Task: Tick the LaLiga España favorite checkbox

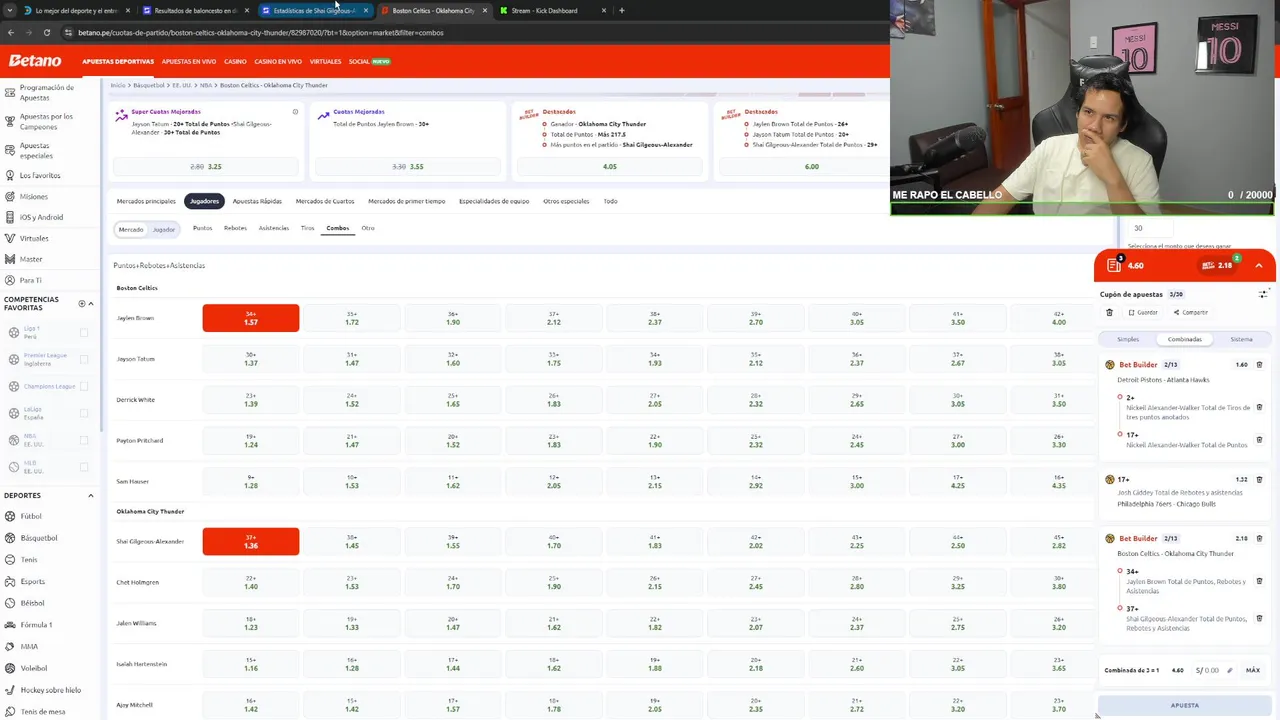Action: 84,413
